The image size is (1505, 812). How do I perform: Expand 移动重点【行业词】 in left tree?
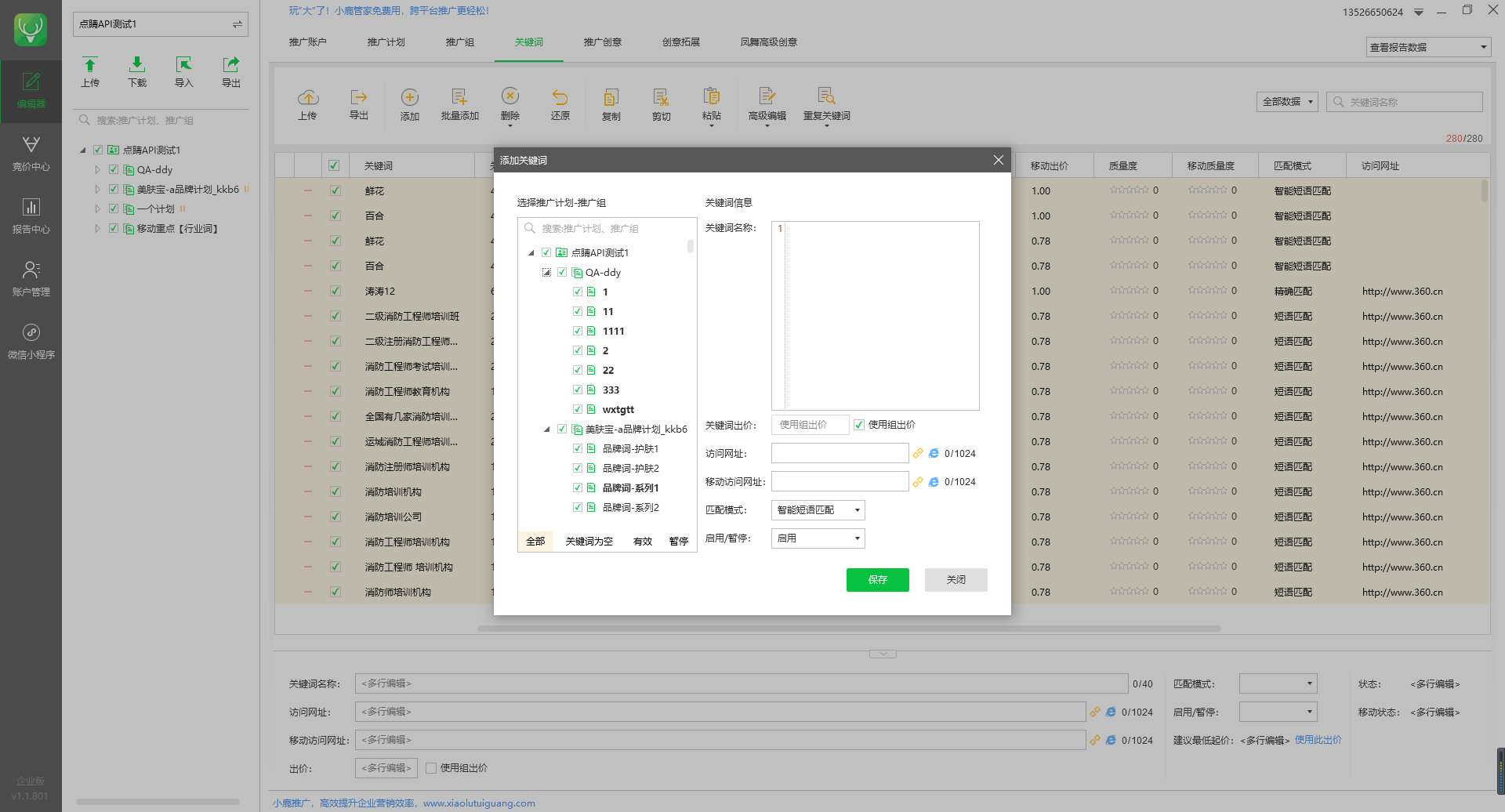pyautogui.click(x=98, y=228)
